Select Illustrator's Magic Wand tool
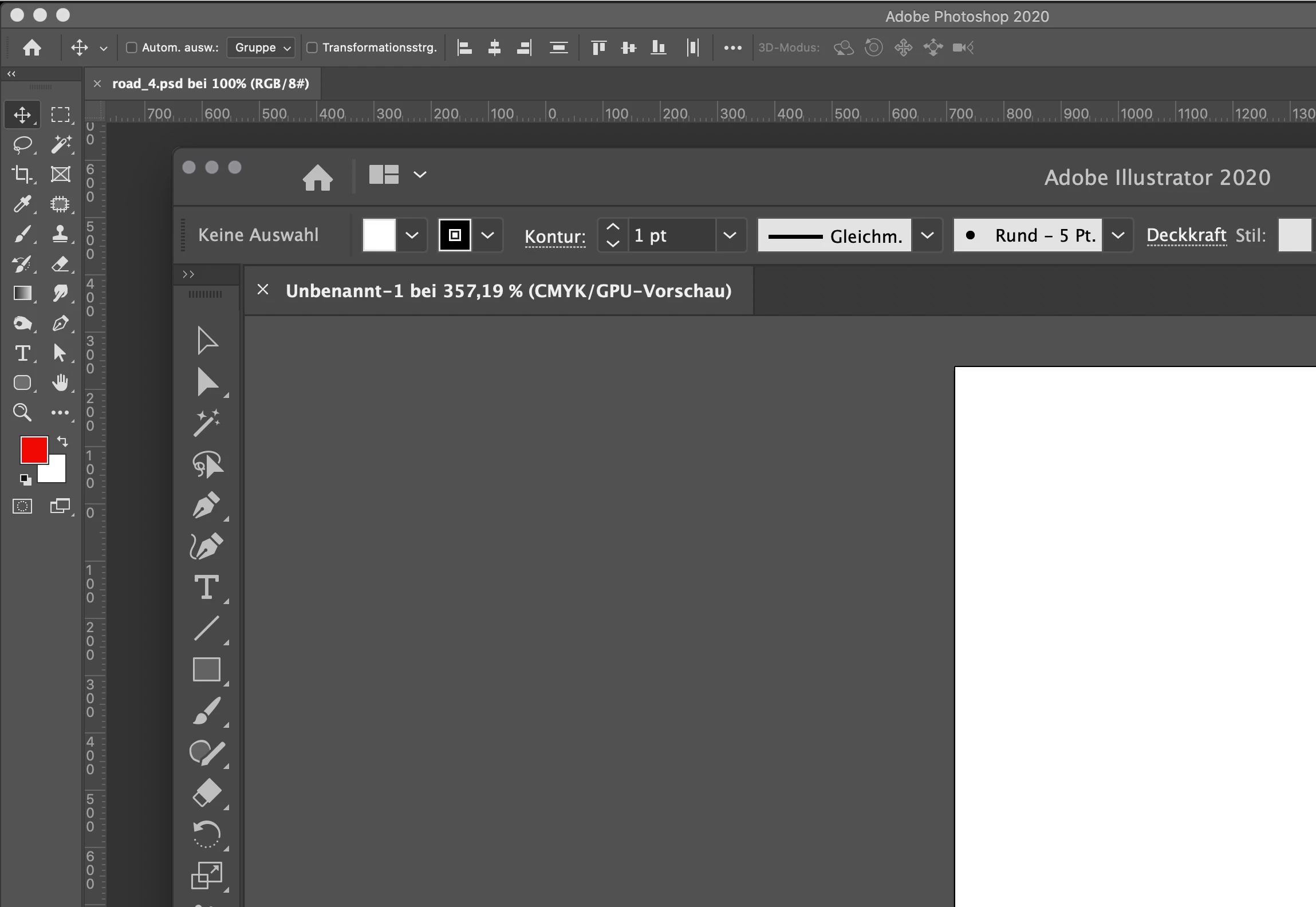This screenshot has height=907, width=1316. (x=207, y=423)
